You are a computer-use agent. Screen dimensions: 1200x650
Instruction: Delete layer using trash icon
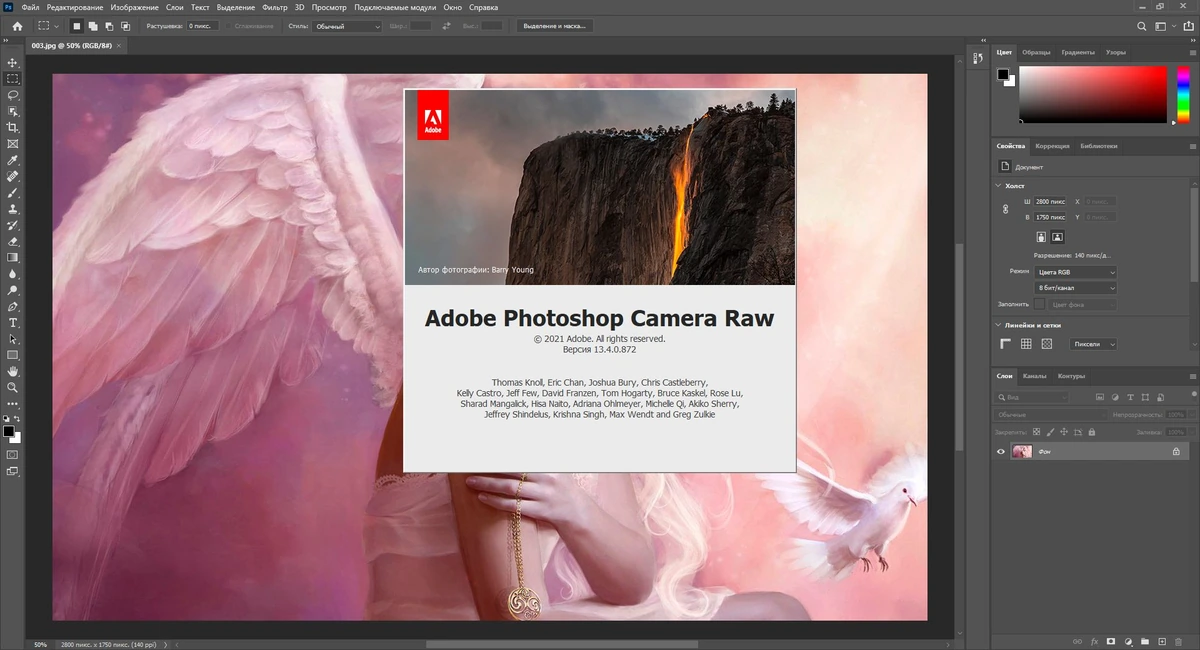point(1179,641)
